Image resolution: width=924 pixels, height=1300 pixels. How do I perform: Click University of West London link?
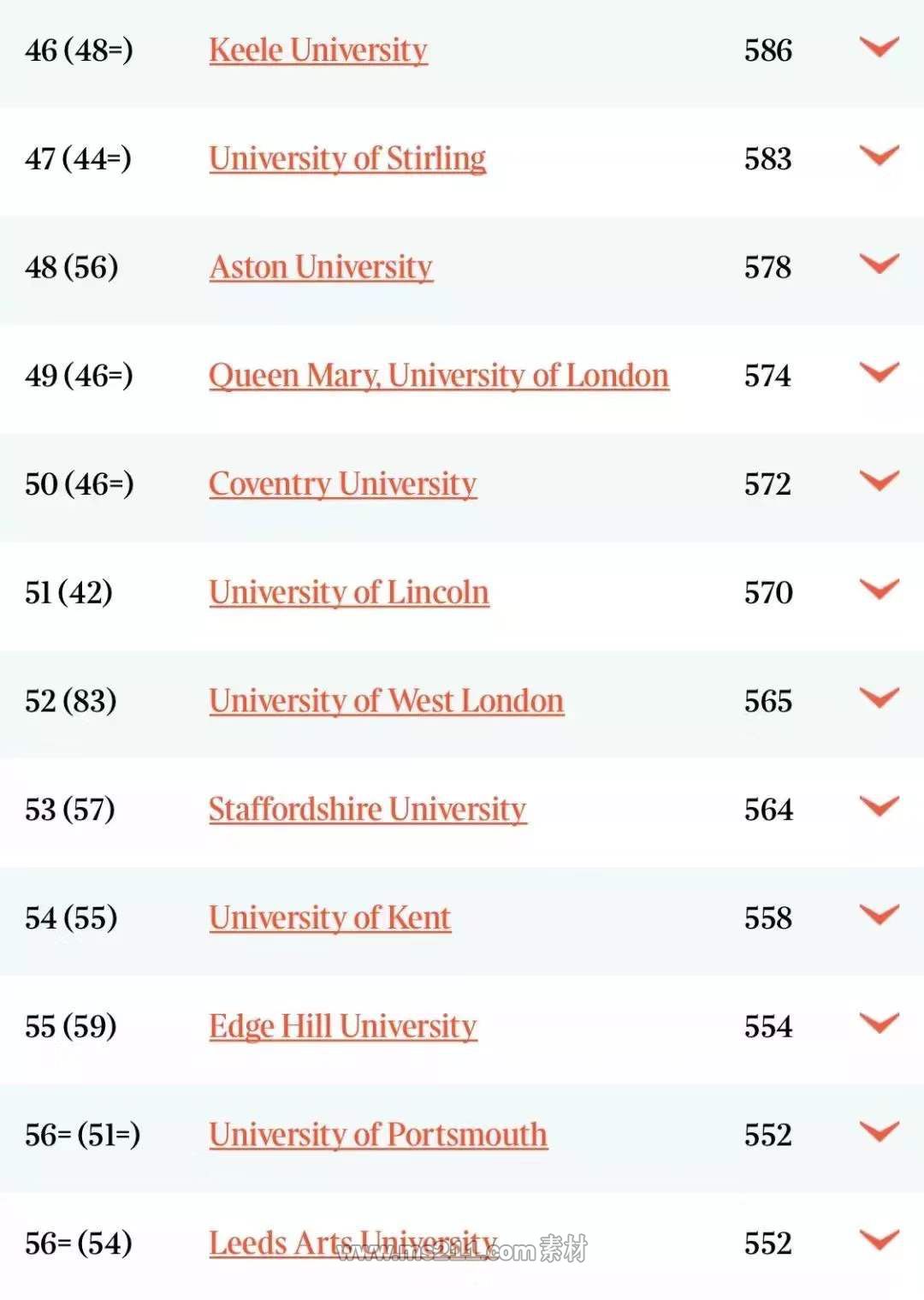[x=386, y=701]
